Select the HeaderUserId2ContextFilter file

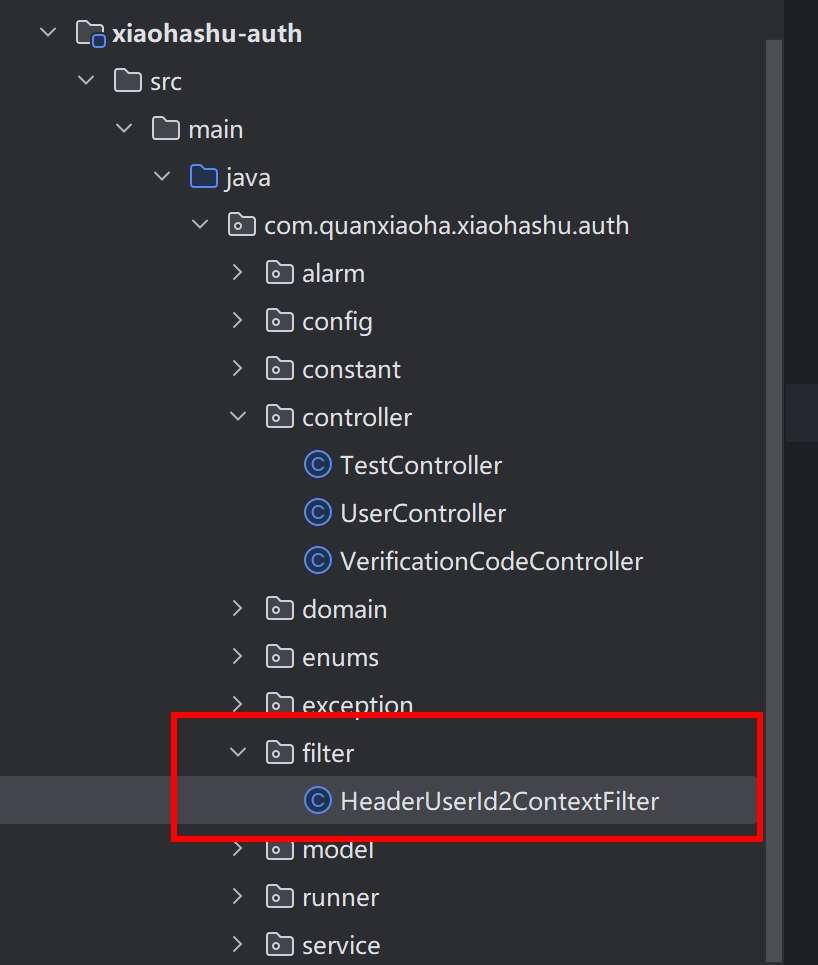(x=499, y=801)
